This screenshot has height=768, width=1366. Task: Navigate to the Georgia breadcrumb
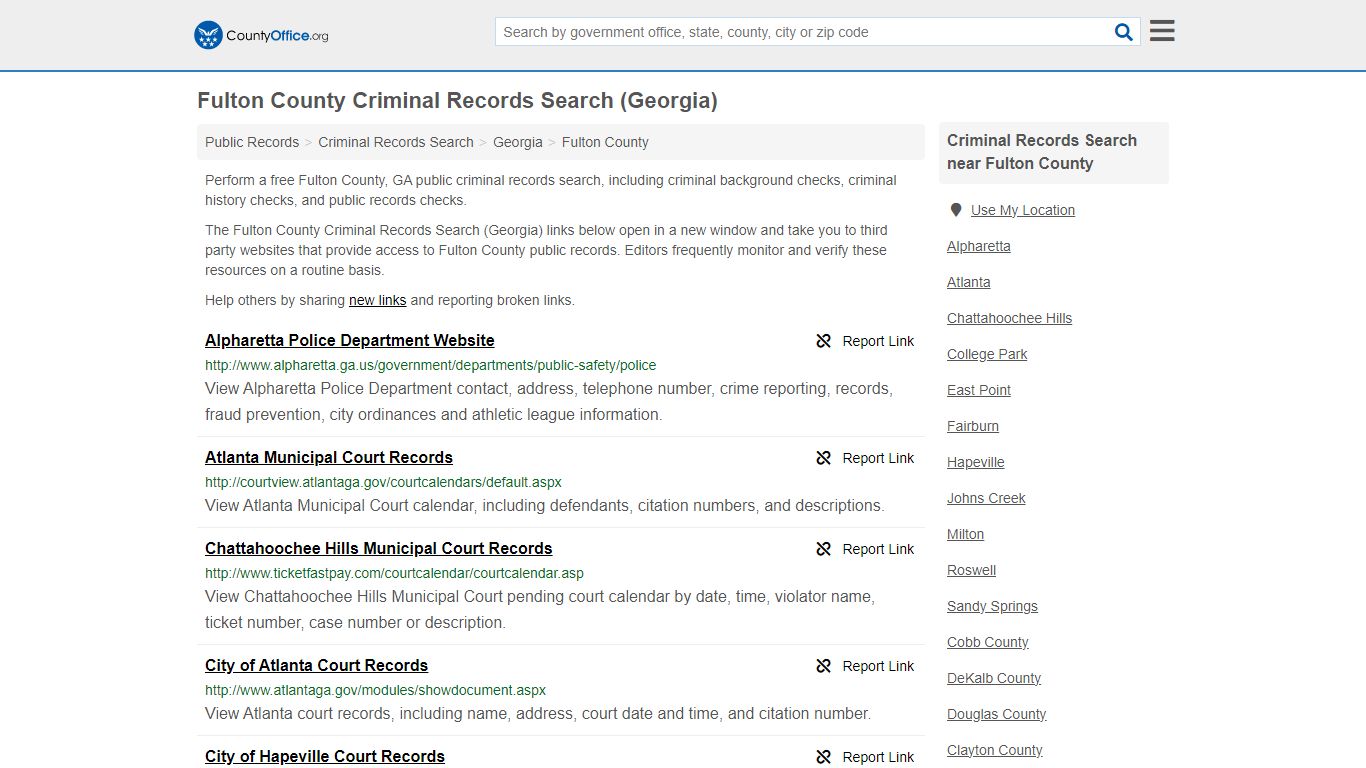click(x=518, y=142)
